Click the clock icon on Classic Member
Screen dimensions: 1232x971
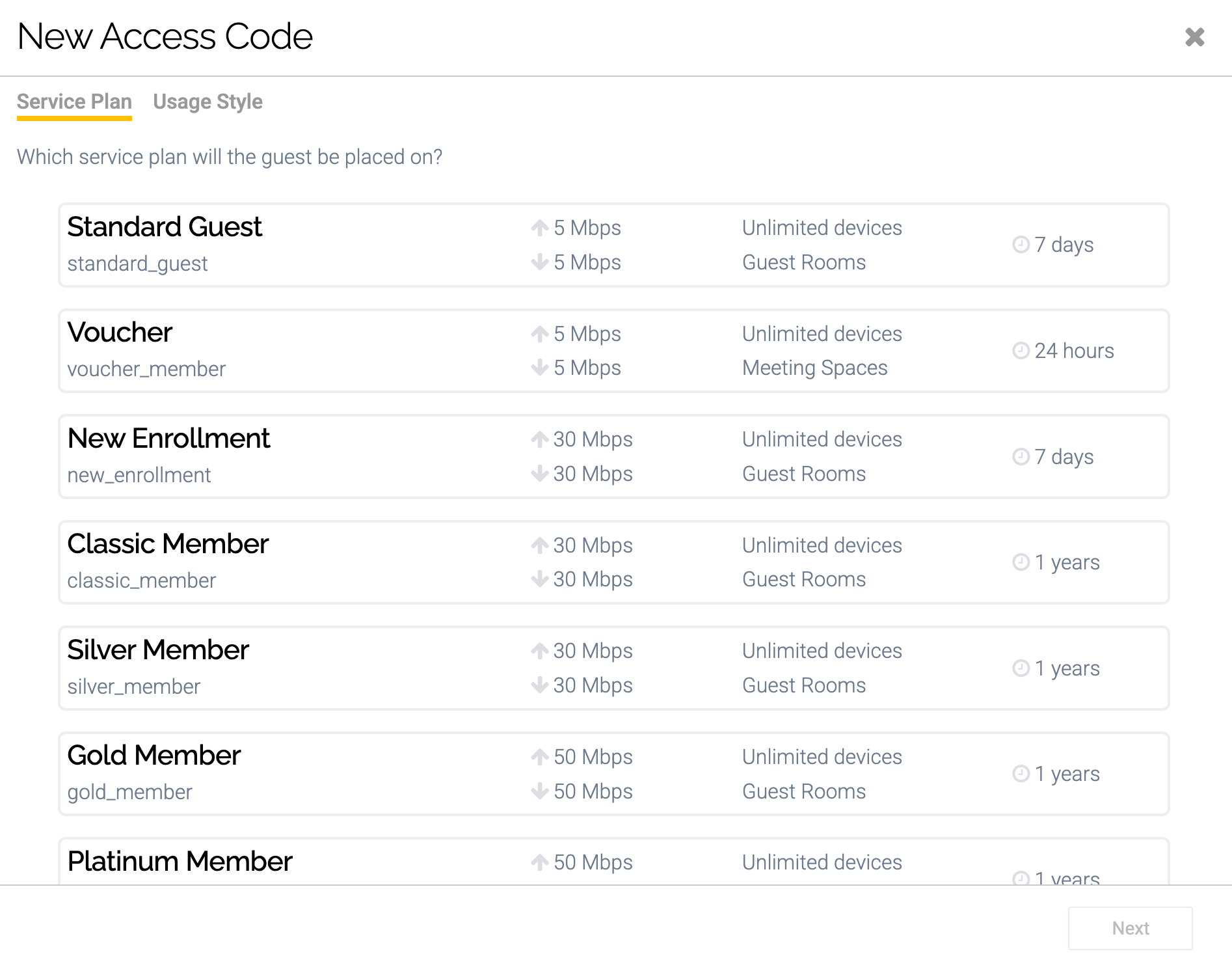[x=1021, y=562]
